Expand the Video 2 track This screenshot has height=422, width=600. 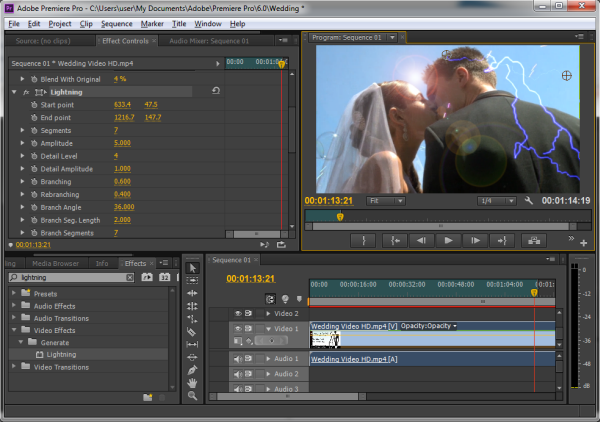268,313
